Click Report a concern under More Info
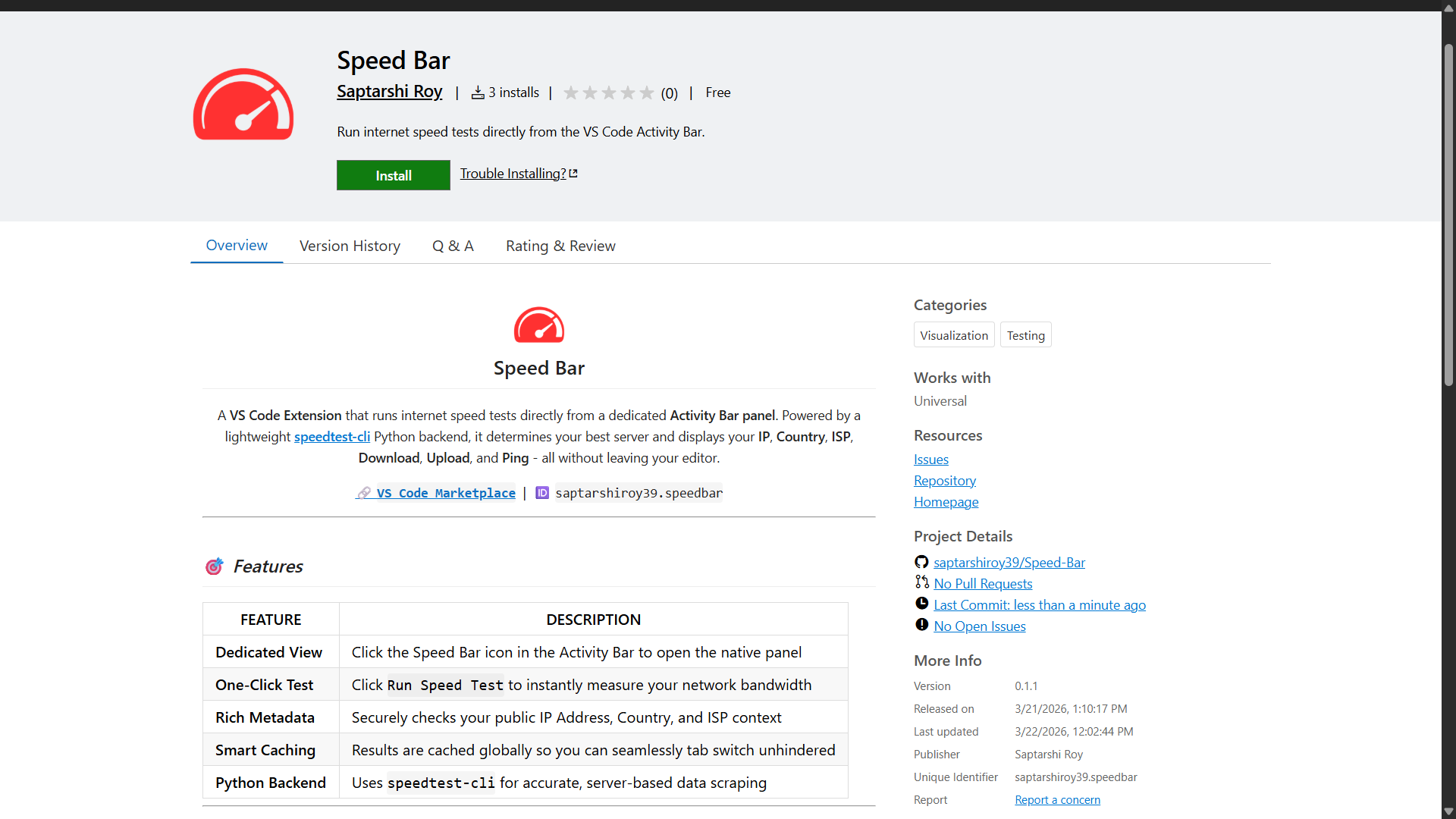Image resolution: width=1456 pixels, height=819 pixels. tap(1057, 799)
